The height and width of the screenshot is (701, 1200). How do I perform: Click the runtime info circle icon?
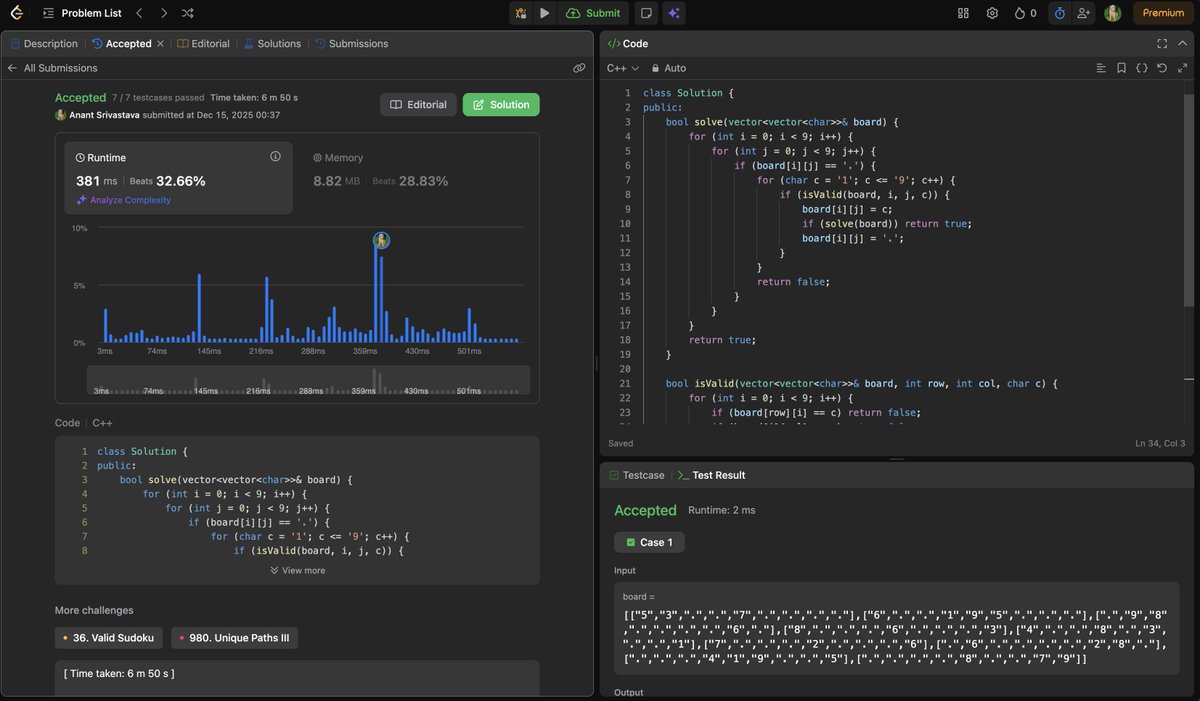(x=275, y=157)
